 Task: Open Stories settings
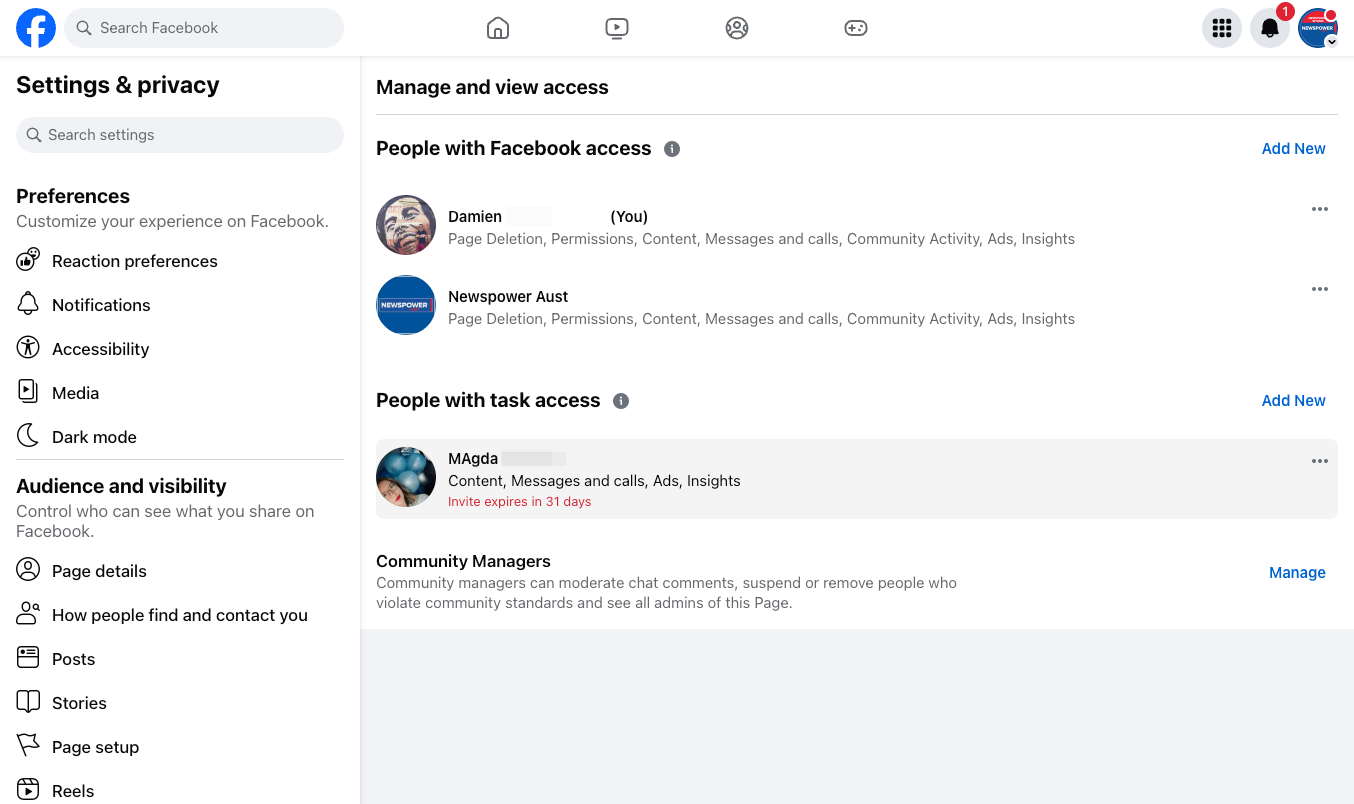point(180,703)
